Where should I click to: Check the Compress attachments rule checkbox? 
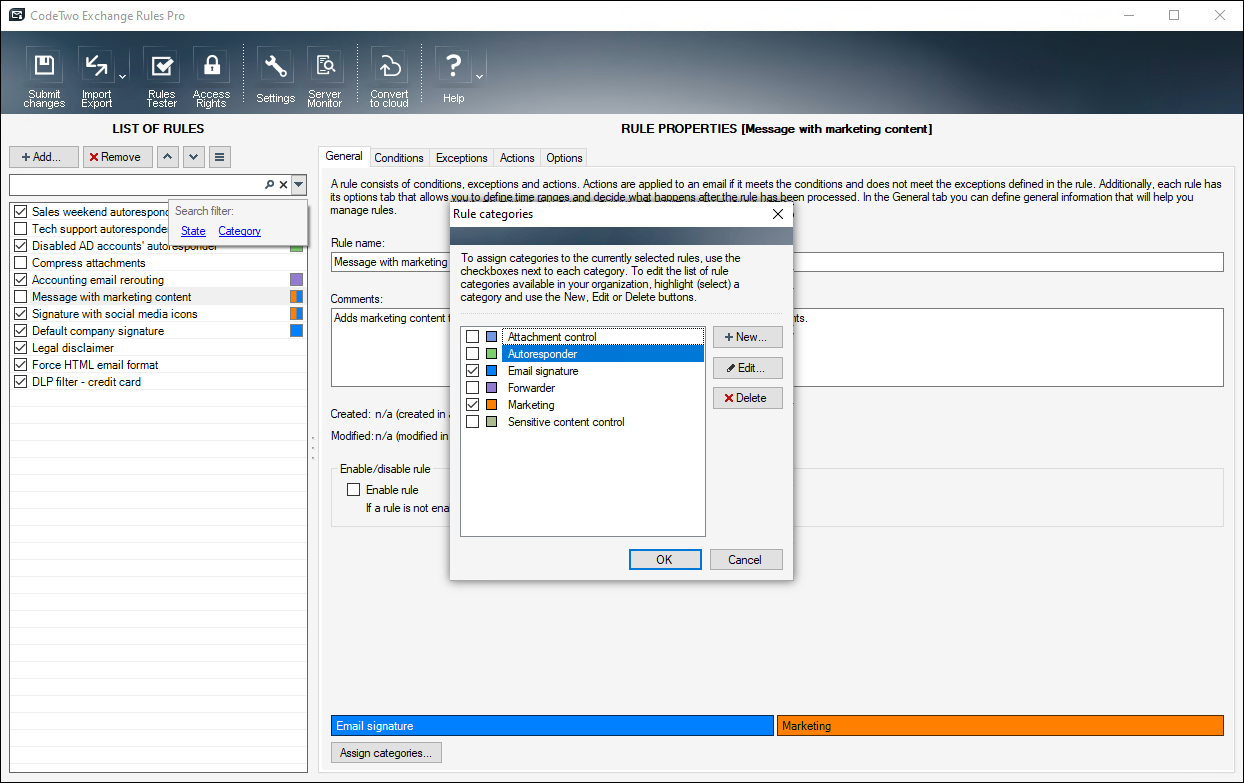(x=20, y=263)
